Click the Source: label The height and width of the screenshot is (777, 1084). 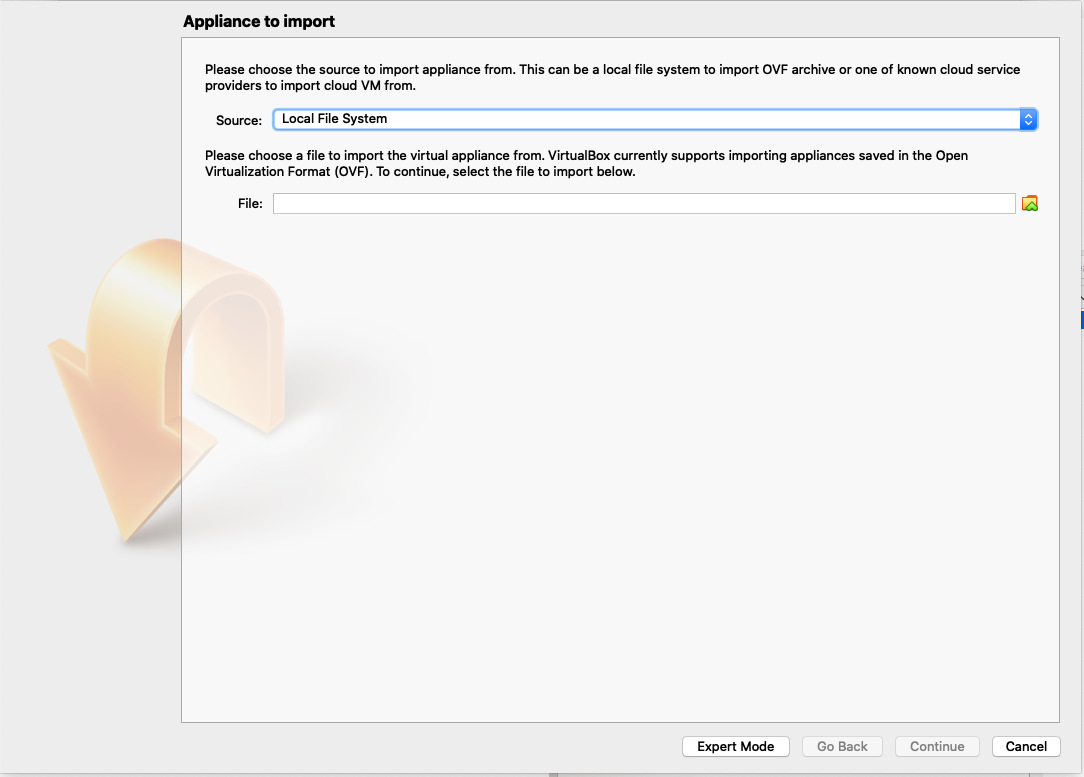pyautogui.click(x=239, y=120)
